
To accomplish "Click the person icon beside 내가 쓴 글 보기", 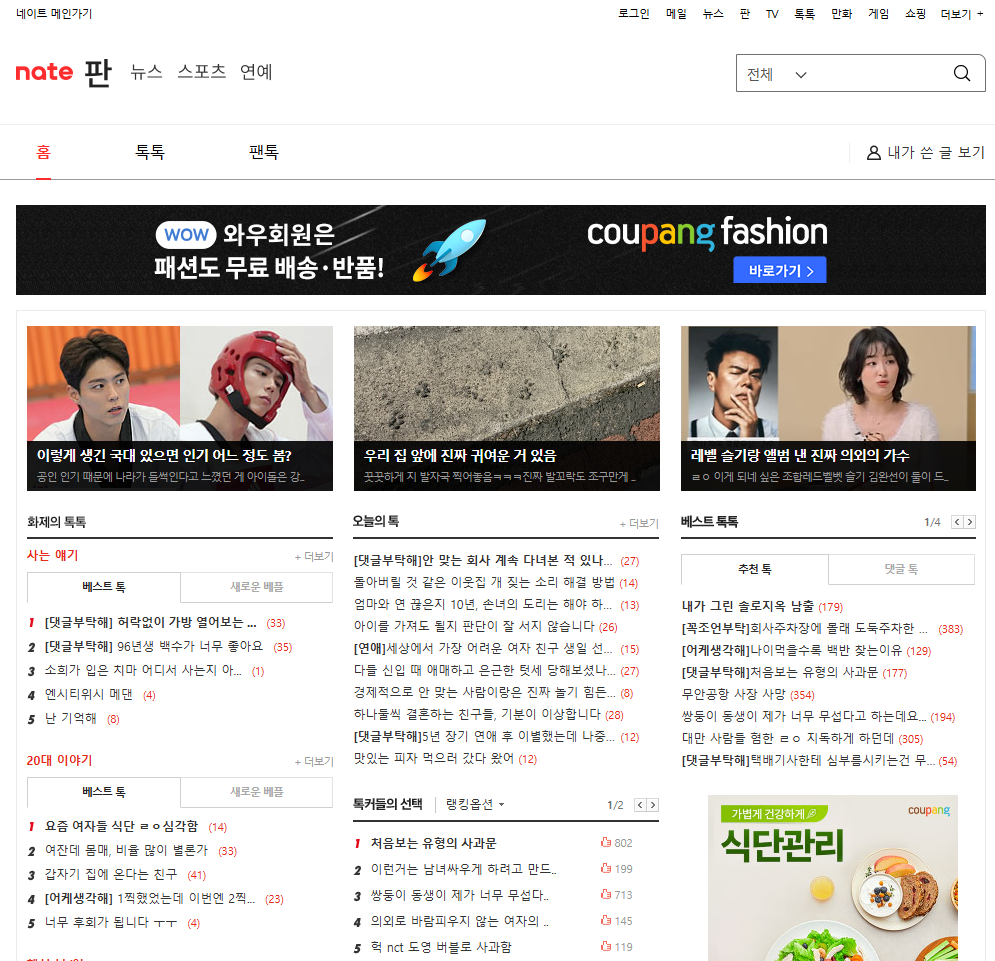I will point(873,152).
